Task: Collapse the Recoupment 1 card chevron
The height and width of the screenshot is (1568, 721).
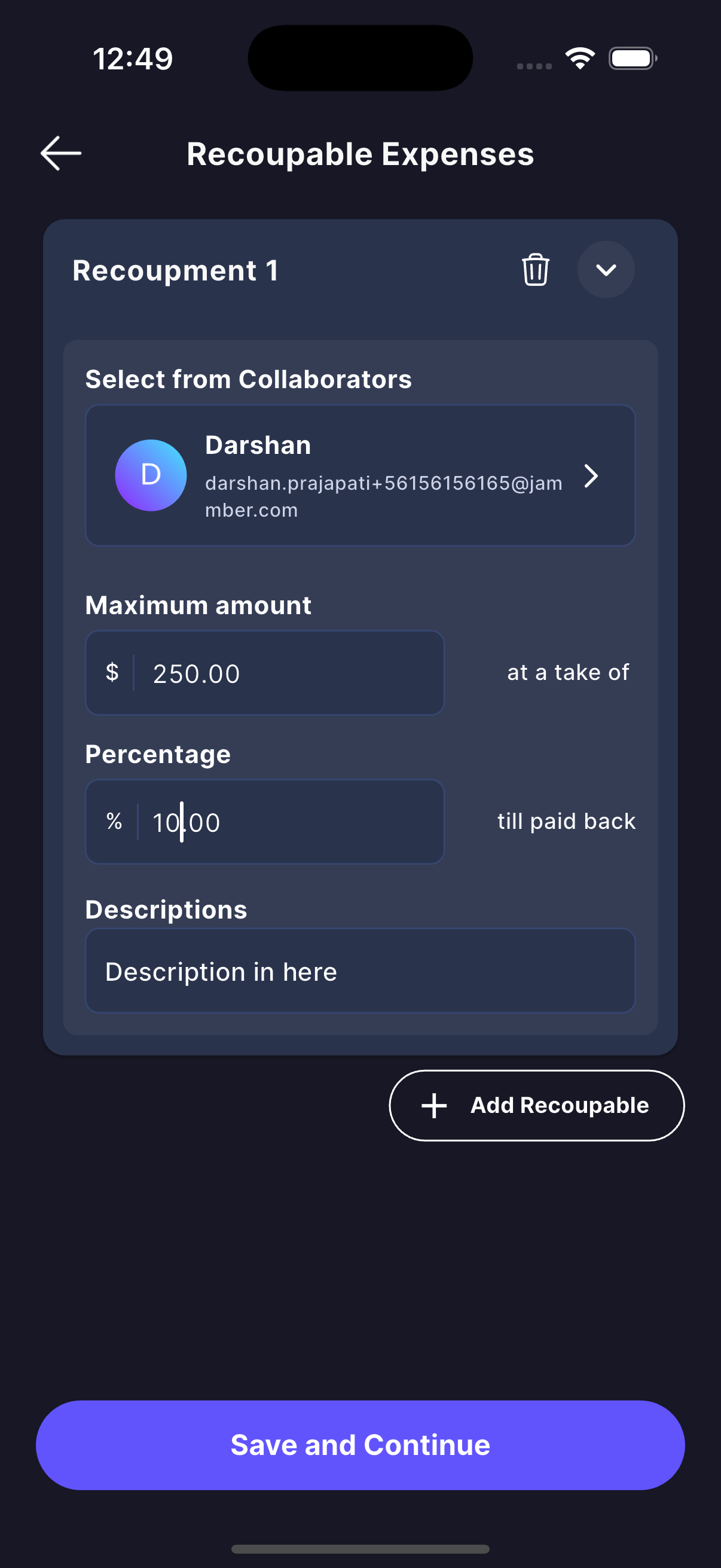Action: click(606, 270)
